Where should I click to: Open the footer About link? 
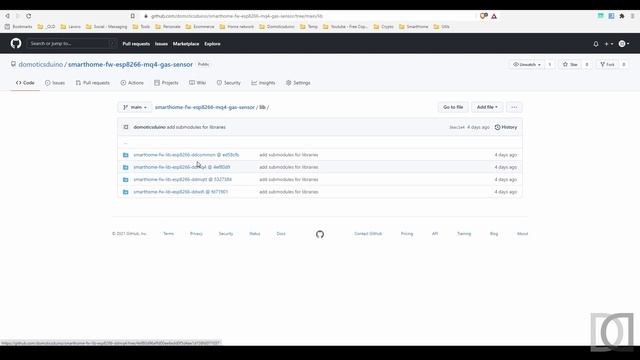click(522, 234)
